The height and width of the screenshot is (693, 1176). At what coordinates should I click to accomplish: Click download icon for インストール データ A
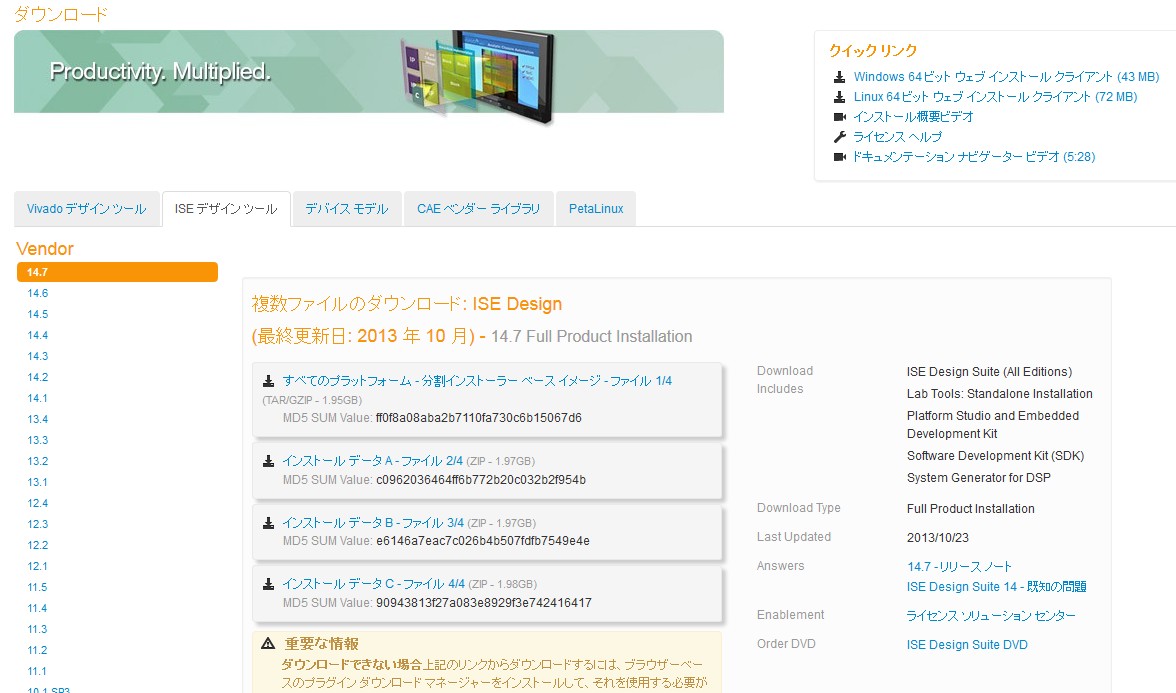[268, 461]
